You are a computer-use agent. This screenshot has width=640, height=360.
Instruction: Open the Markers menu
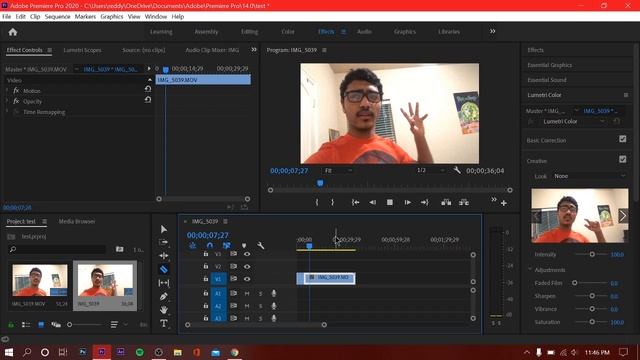[85, 16]
